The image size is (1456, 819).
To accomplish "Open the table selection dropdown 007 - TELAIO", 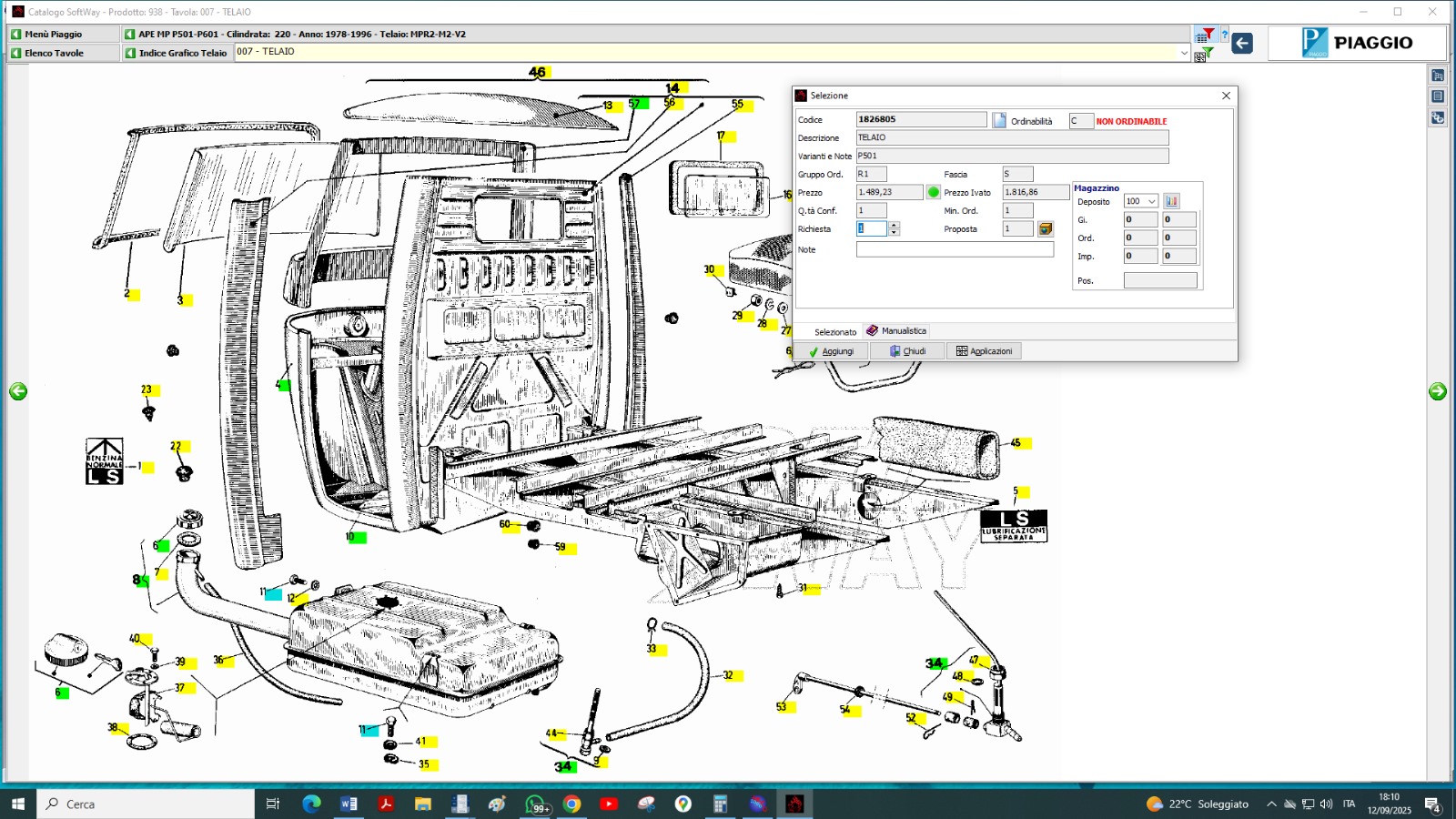I will [x=1184, y=53].
